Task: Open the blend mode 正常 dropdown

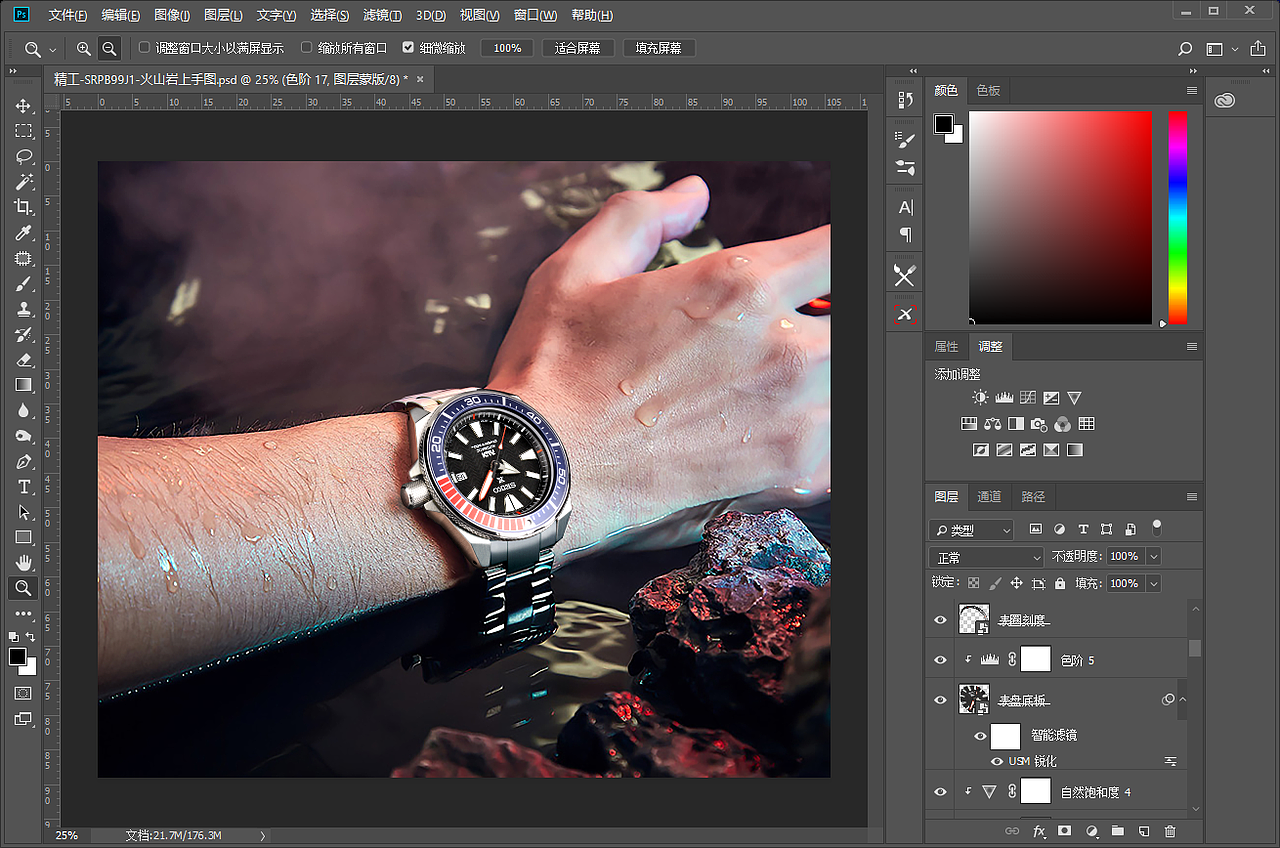Action: point(986,557)
